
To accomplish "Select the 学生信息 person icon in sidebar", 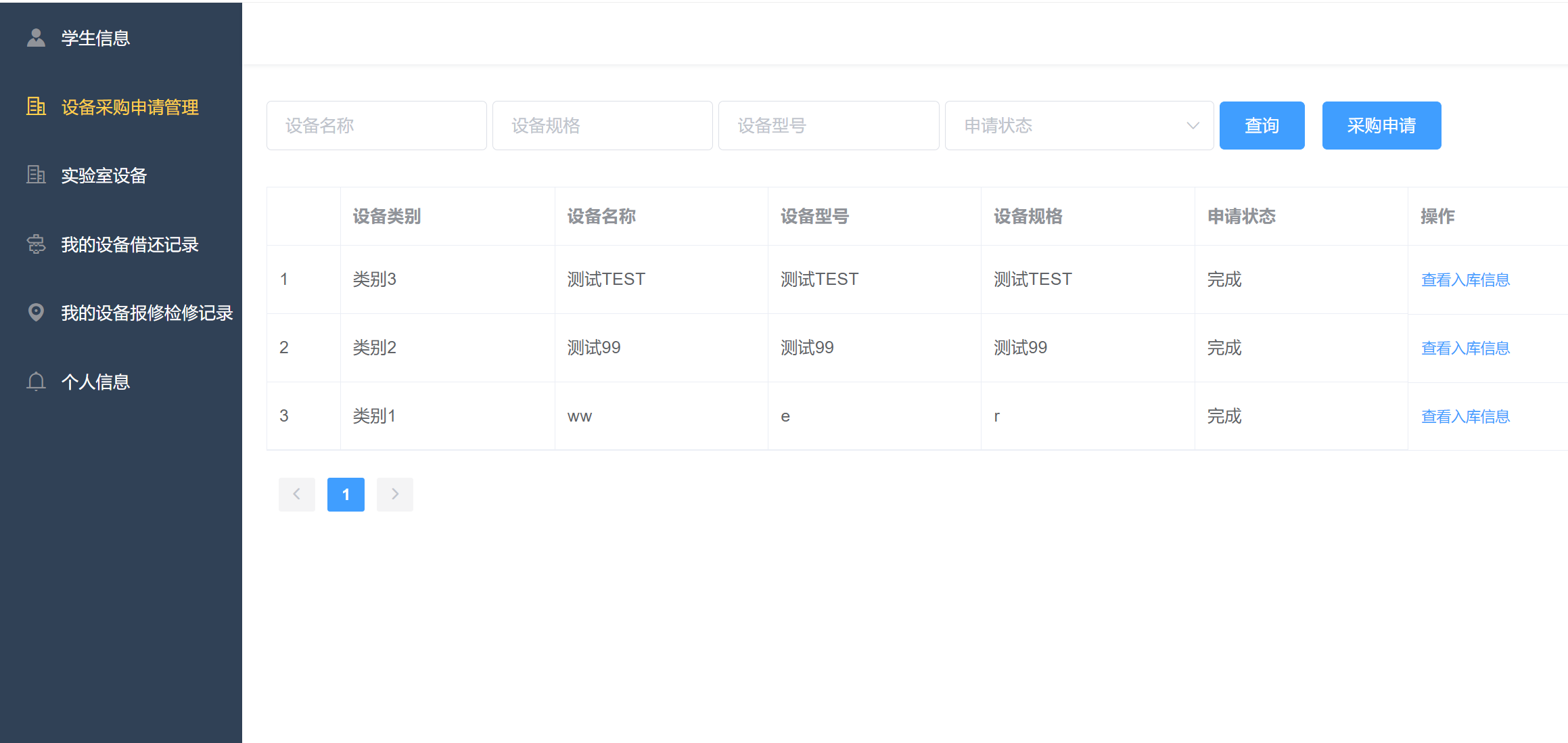I will pyautogui.click(x=36, y=37).
